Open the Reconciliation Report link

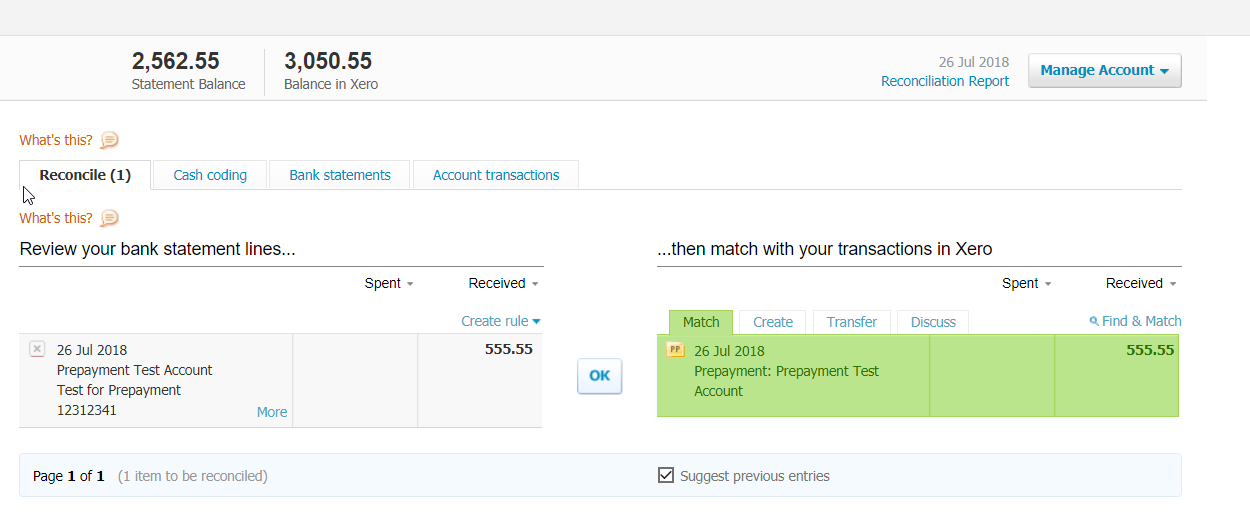pos(945,81)
